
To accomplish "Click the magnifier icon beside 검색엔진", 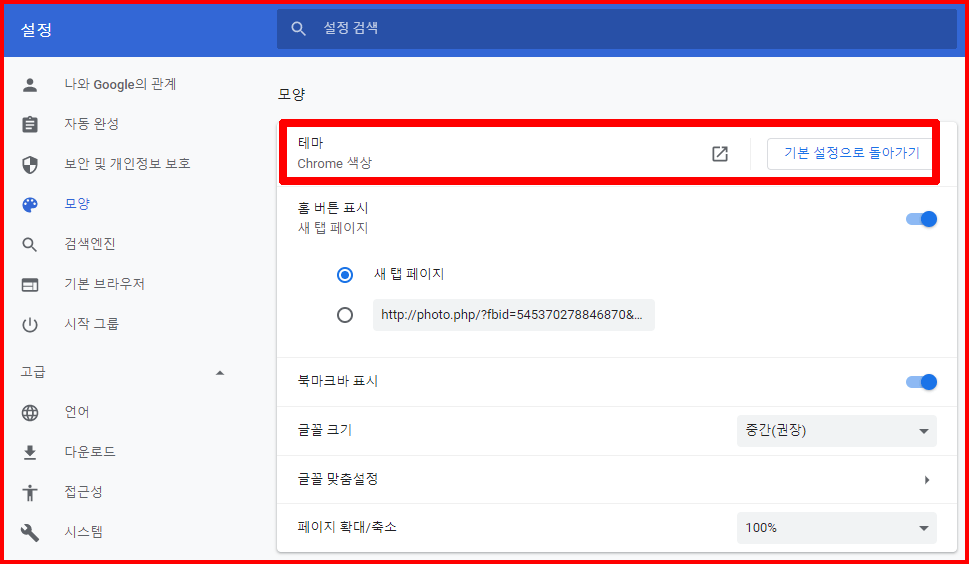I will pyautogui.click(x=30, y=245).
